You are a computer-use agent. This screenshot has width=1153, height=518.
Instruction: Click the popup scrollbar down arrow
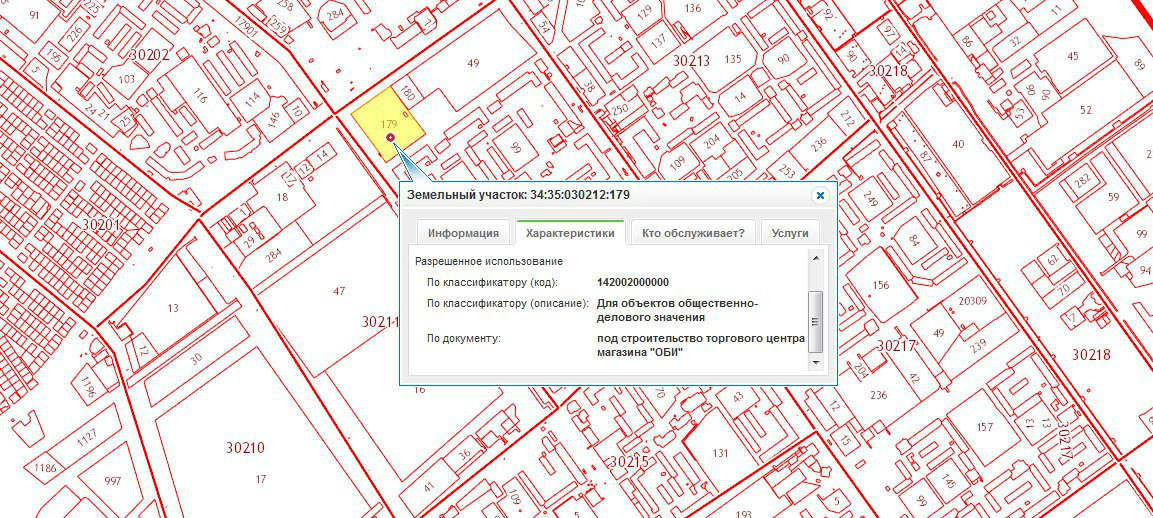coord(816,367)
